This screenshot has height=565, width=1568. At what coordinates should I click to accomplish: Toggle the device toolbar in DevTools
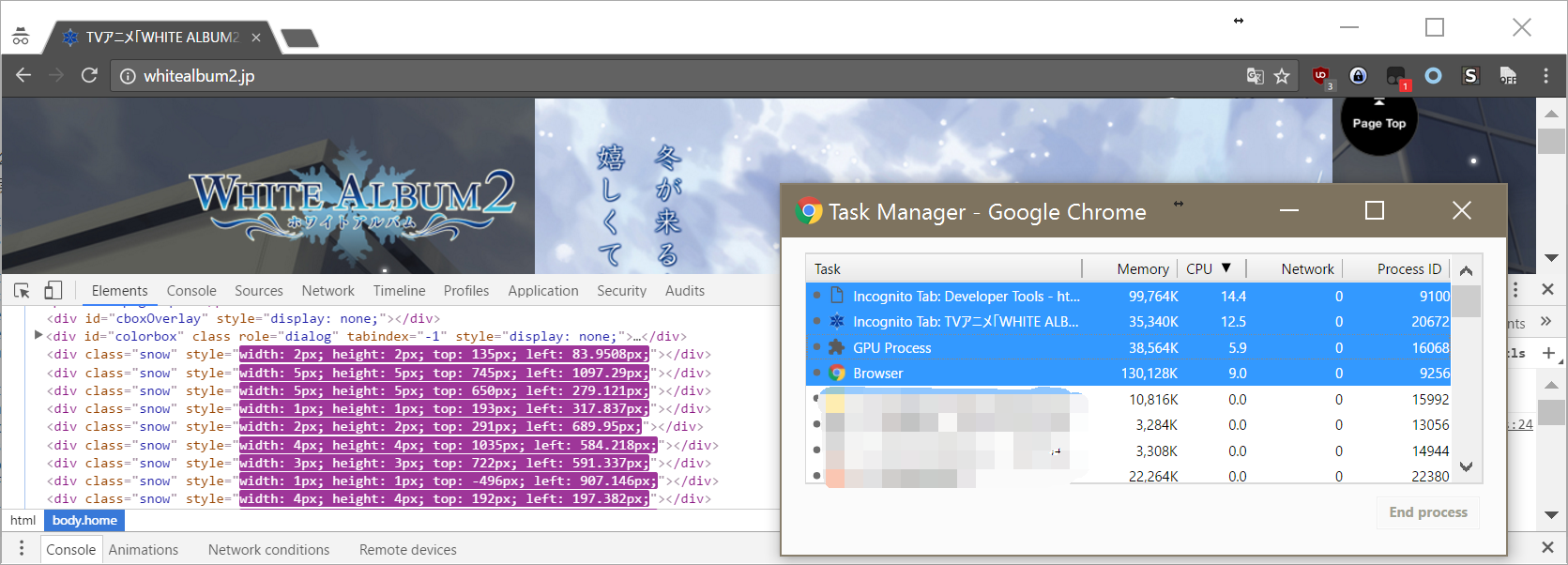point(53,290)
